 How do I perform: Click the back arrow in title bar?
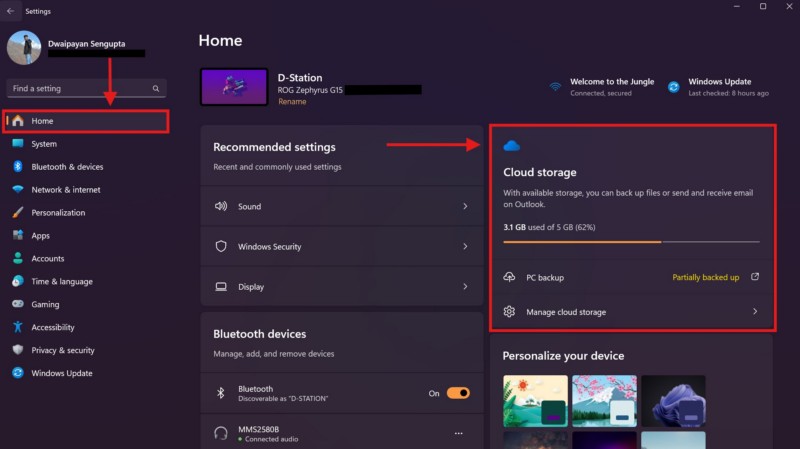point(11,11)
